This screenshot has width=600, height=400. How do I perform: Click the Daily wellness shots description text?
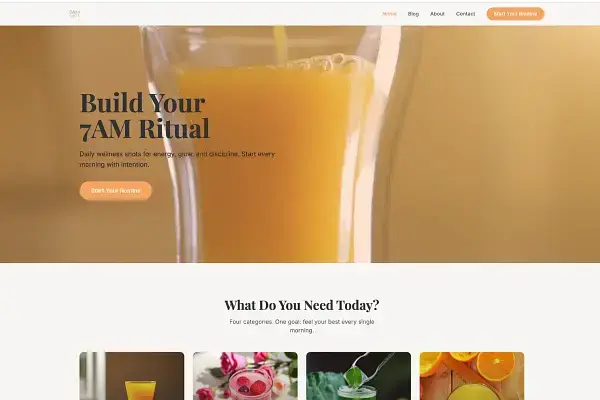(x=177, y=159)
